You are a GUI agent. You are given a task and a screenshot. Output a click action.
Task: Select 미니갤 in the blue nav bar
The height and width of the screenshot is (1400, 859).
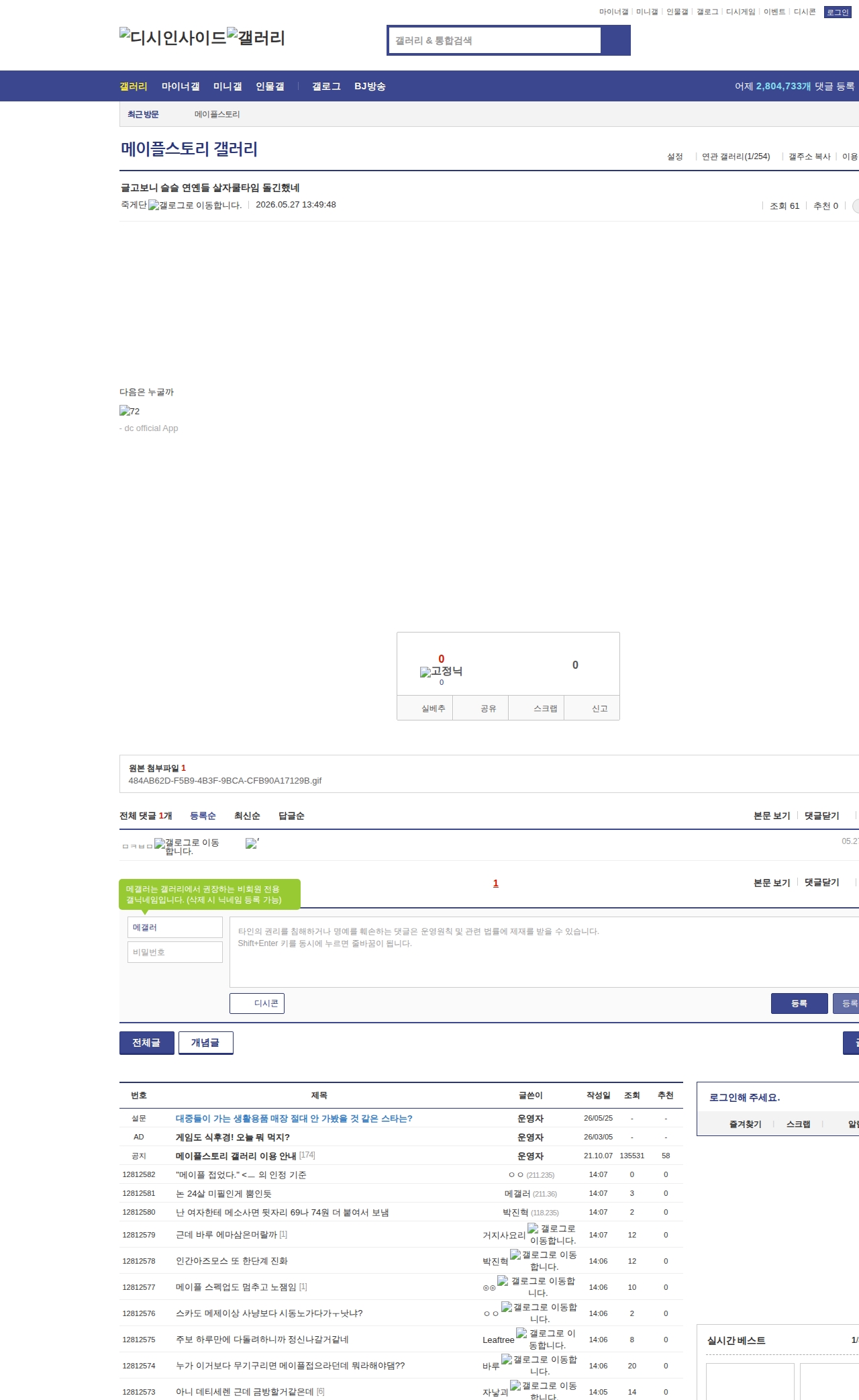(228, 86)
